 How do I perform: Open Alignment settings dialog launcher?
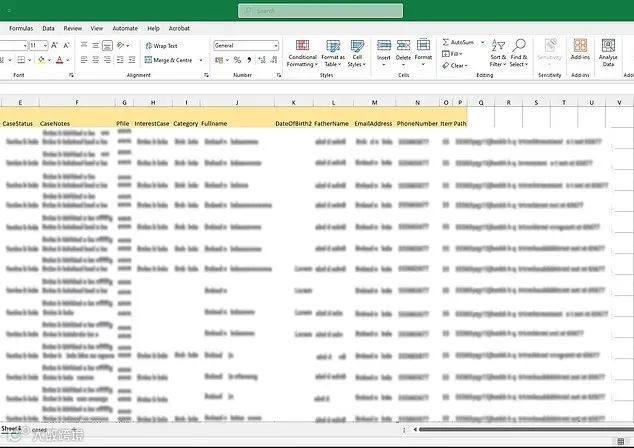click(206, 75)
